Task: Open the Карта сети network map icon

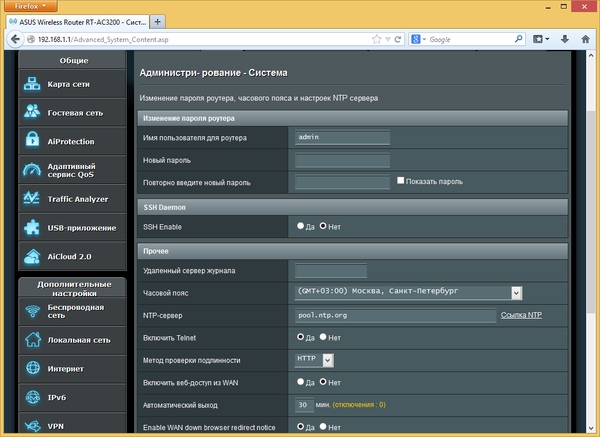Action: click(33, 84)
